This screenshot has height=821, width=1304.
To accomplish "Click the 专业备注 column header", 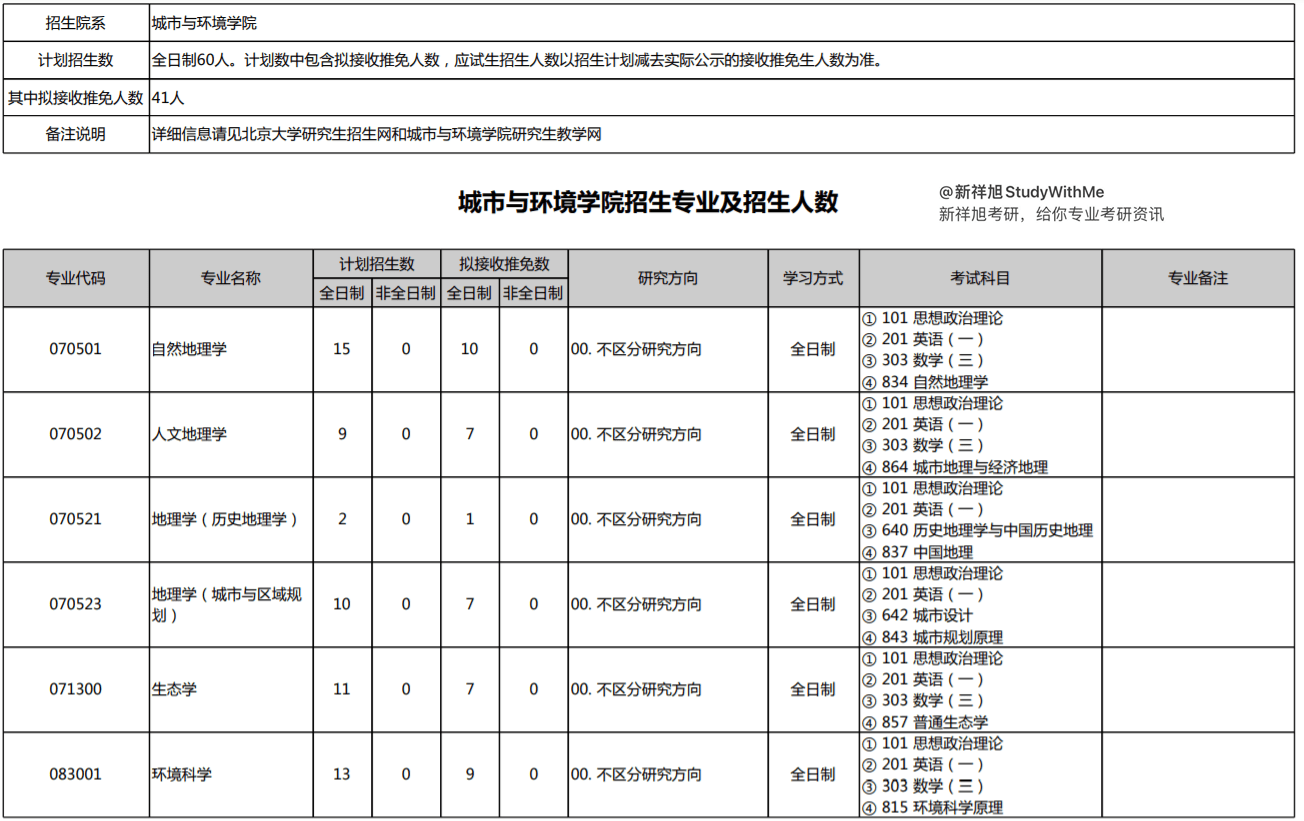I will tap(1197, 278).
